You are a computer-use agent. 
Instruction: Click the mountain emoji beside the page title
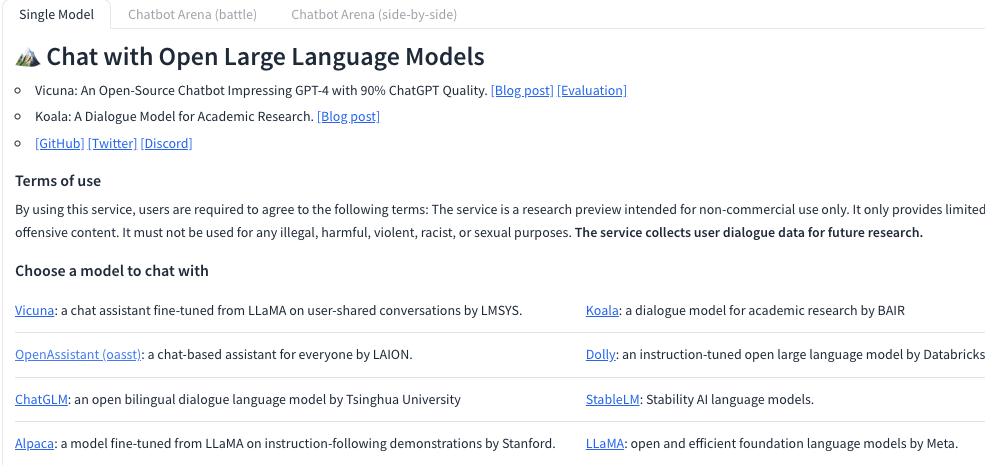[27, 57]
